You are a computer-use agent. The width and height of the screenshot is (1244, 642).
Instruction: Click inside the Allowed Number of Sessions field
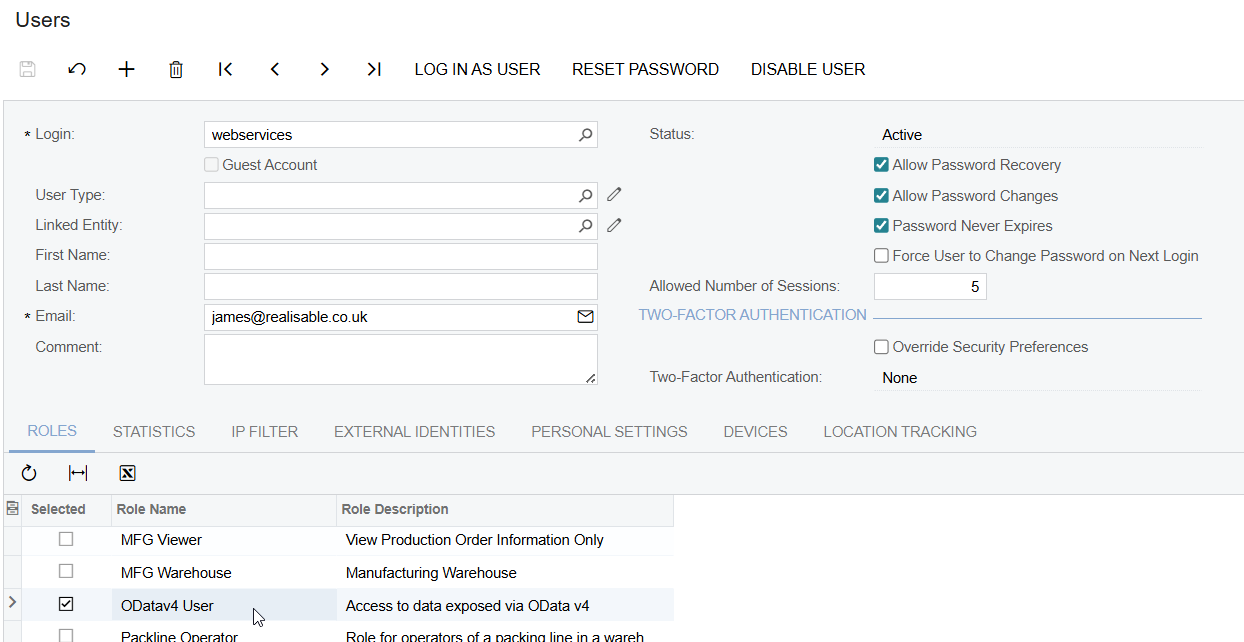929,287
